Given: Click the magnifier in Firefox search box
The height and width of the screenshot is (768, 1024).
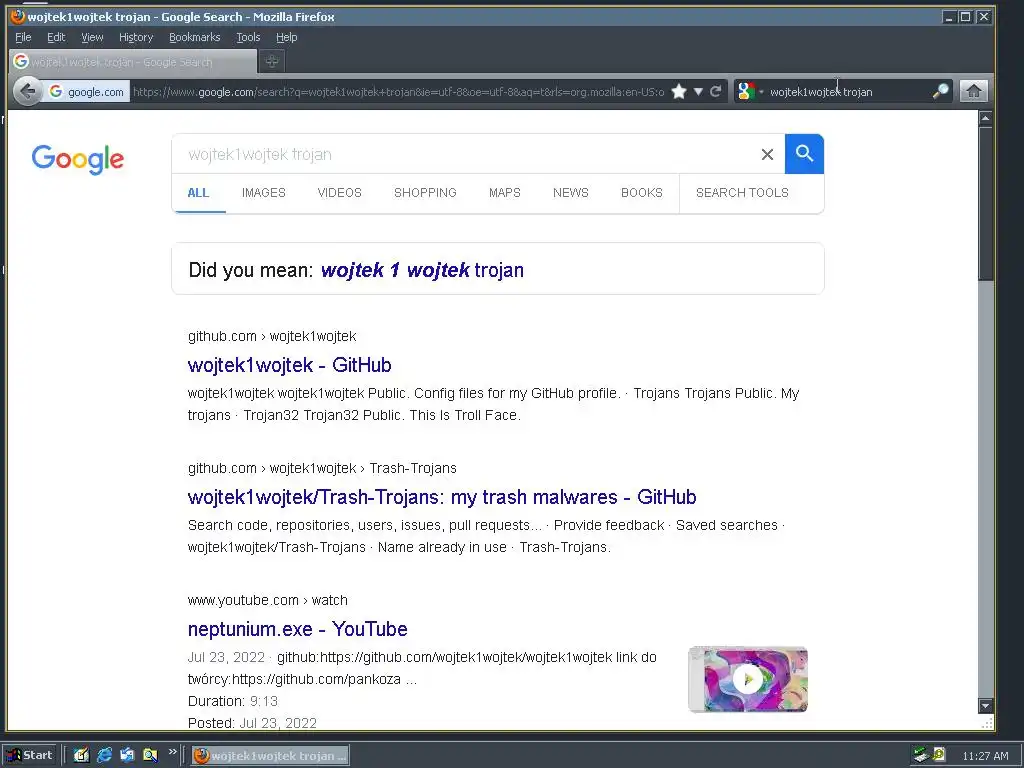Looking at the screenshot, I should tap(940, 91).
